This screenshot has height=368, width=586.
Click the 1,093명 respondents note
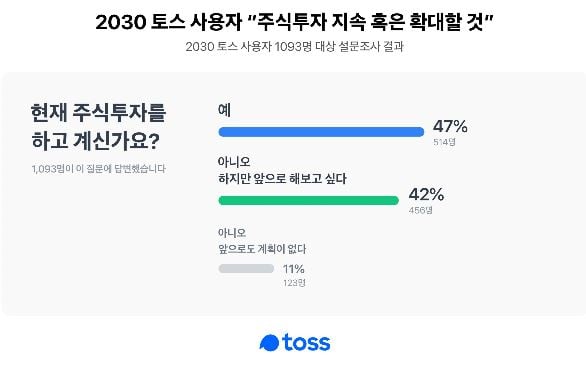point(99,169)
